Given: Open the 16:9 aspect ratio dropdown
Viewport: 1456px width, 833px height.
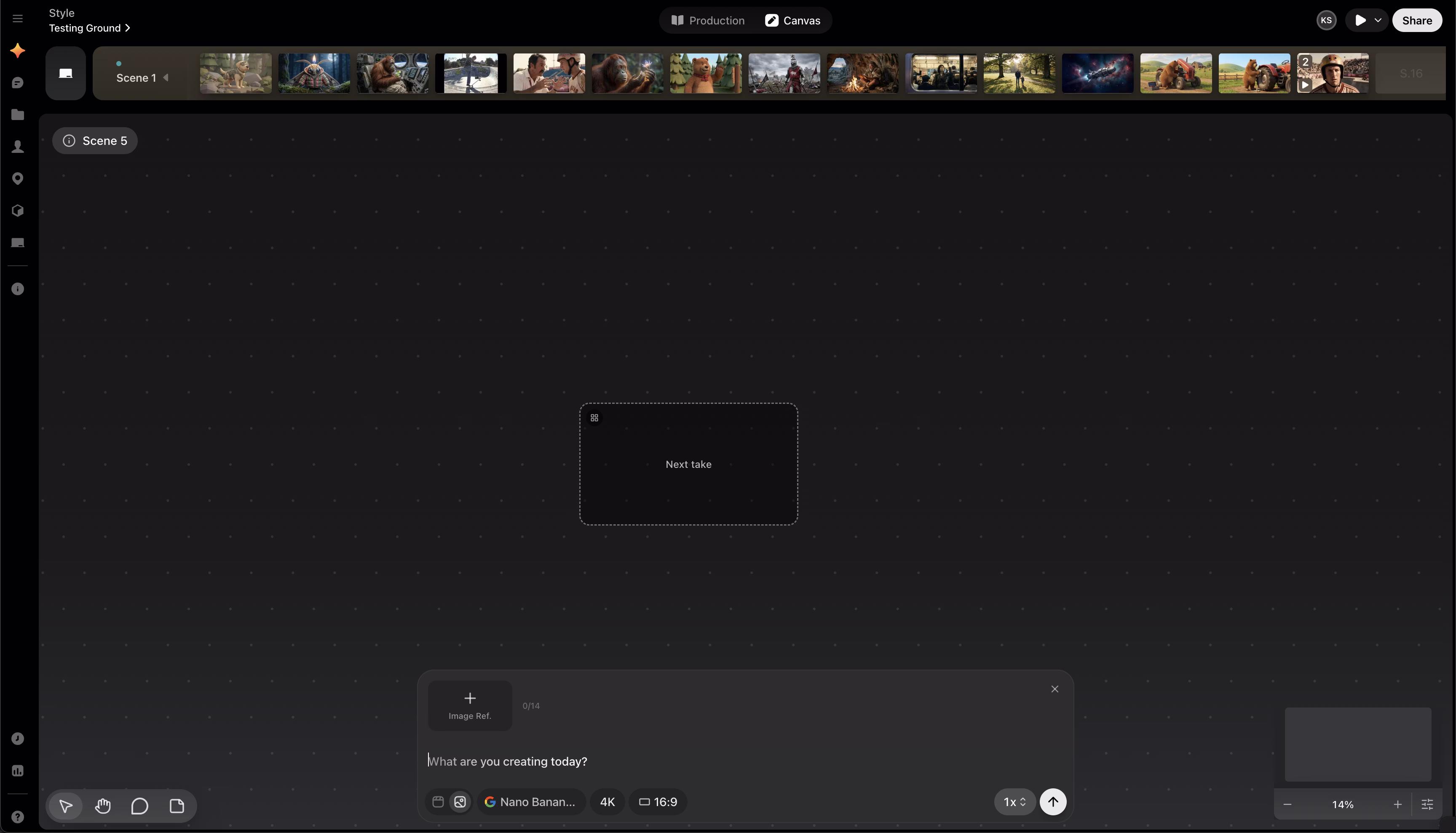Looking at the screenshot, I should pos(658,801).
